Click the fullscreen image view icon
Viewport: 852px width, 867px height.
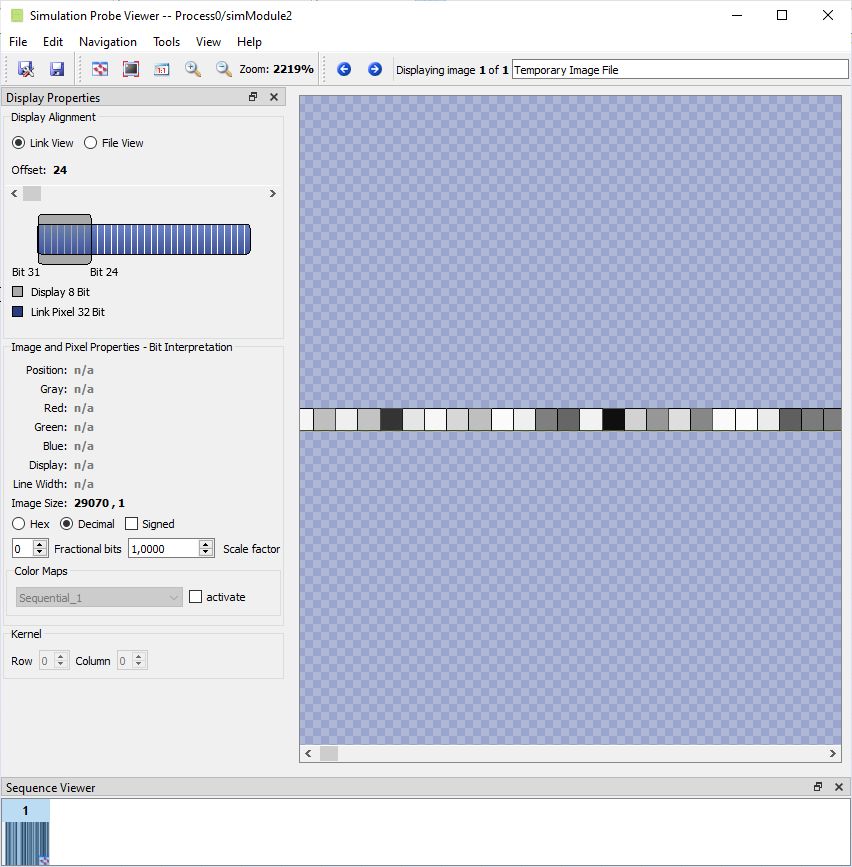coord(131,69)
